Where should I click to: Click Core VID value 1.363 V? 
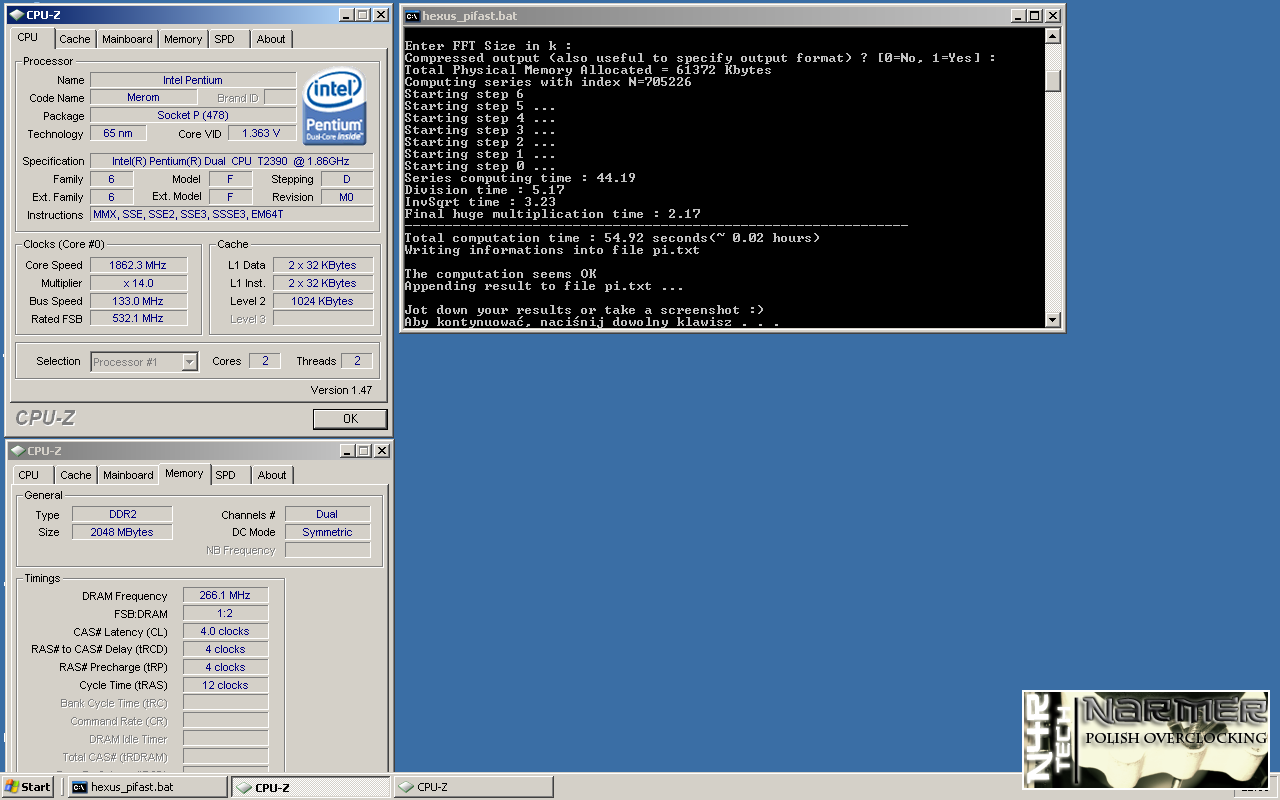[x=262, y=134]
